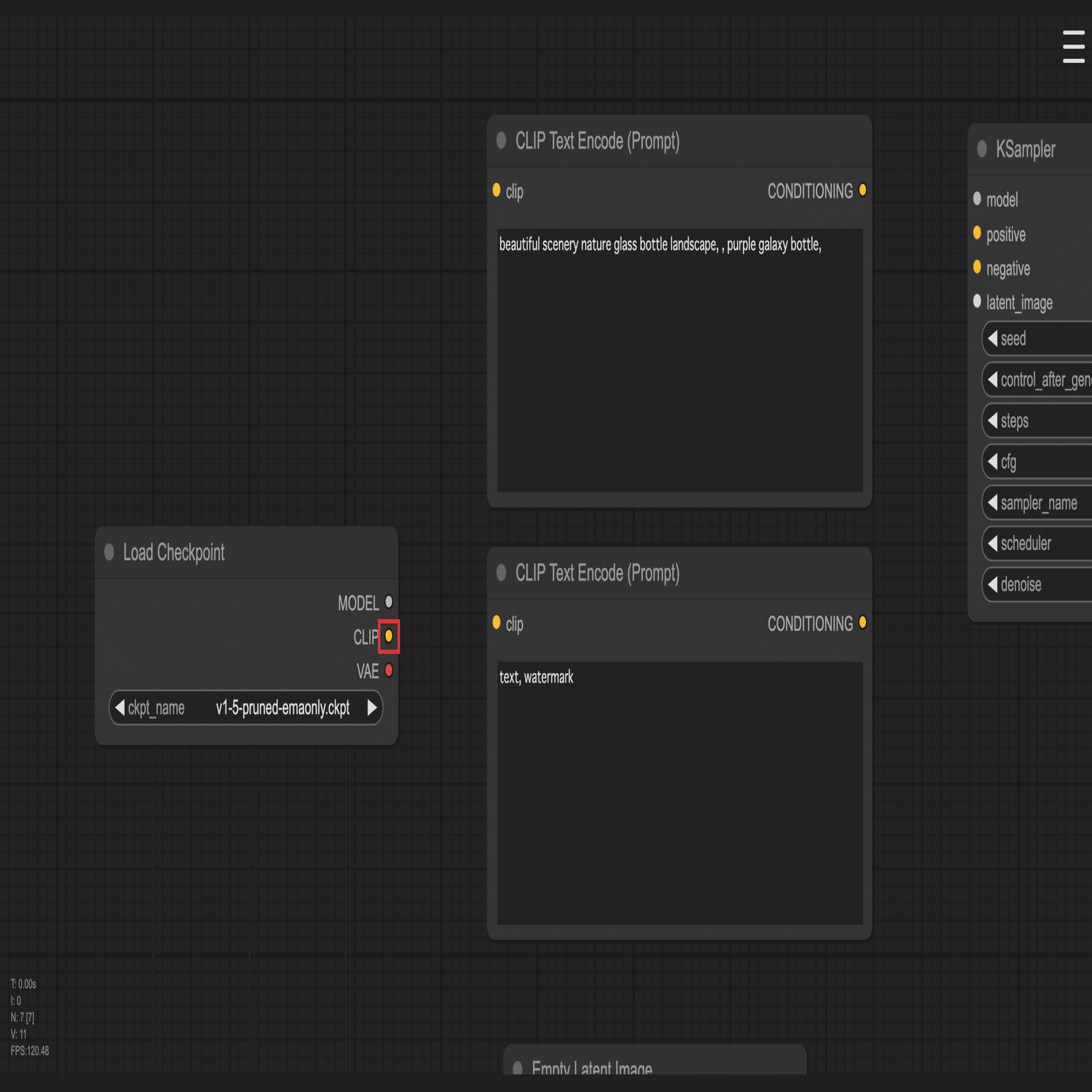Collapse the Load Checkpoint node via title dot
This screenshot has height=1092, width=1092.
(109, 552)
